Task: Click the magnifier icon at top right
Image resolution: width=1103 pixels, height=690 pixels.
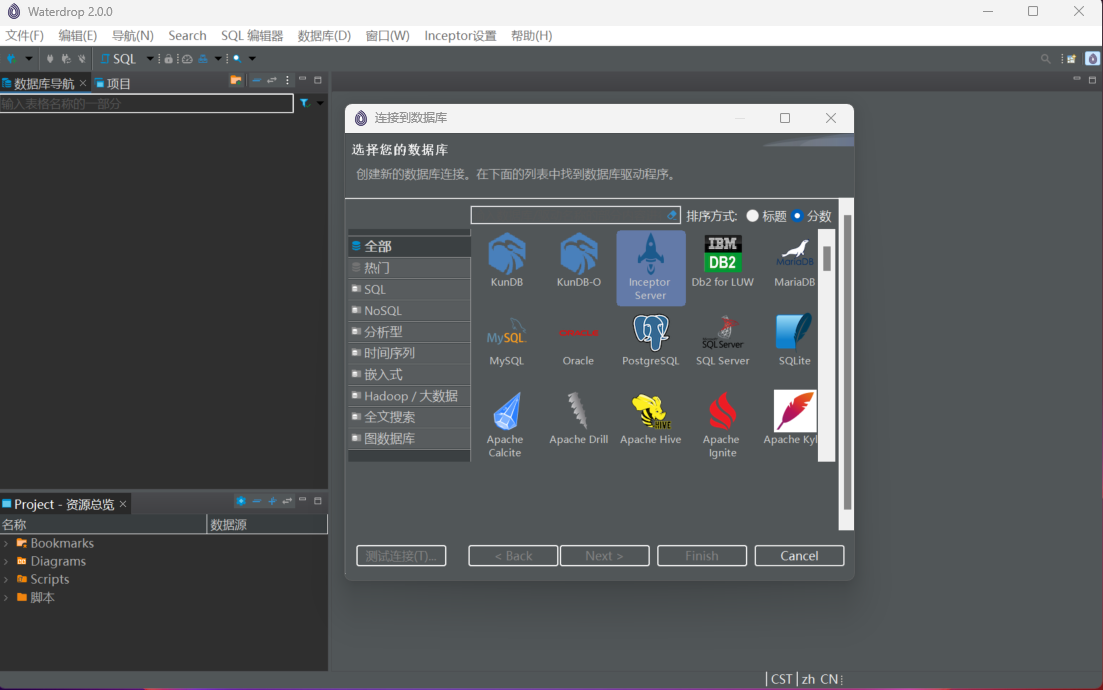Action: (1045, 59)
